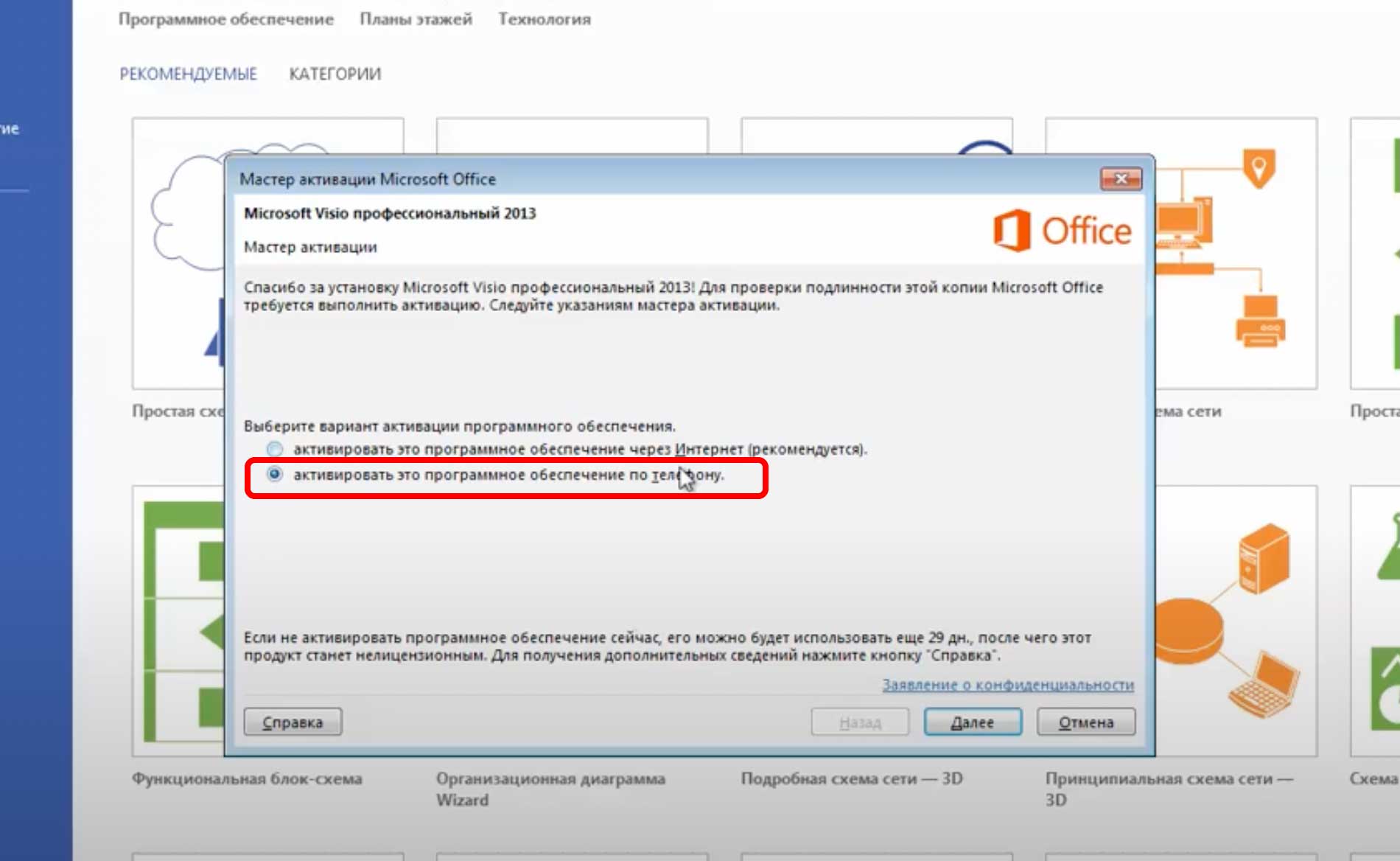
Task: Open the cloud diagram template thumbnail
Action: click(178, 253)
